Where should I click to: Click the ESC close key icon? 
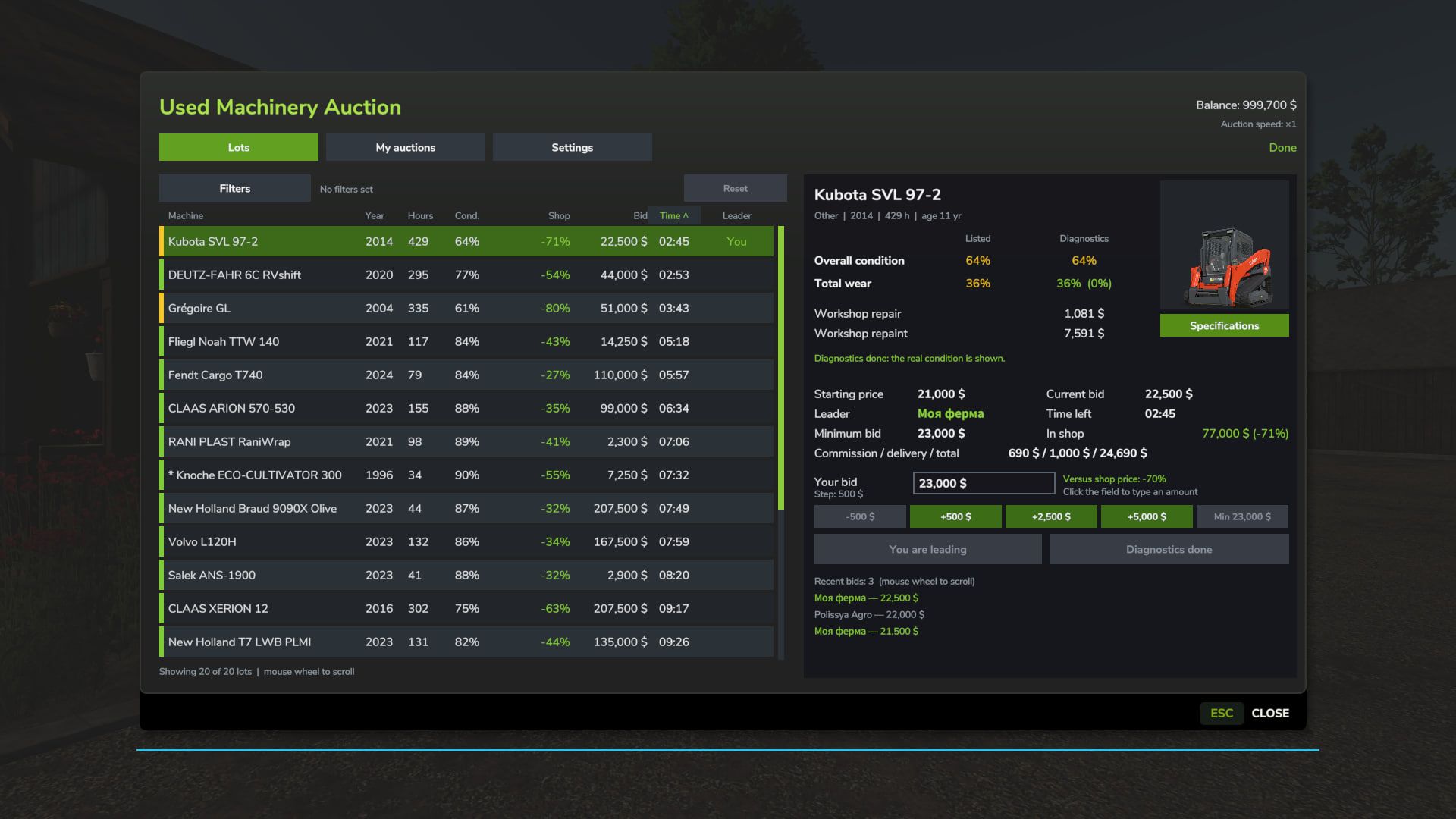[1221, 713]
